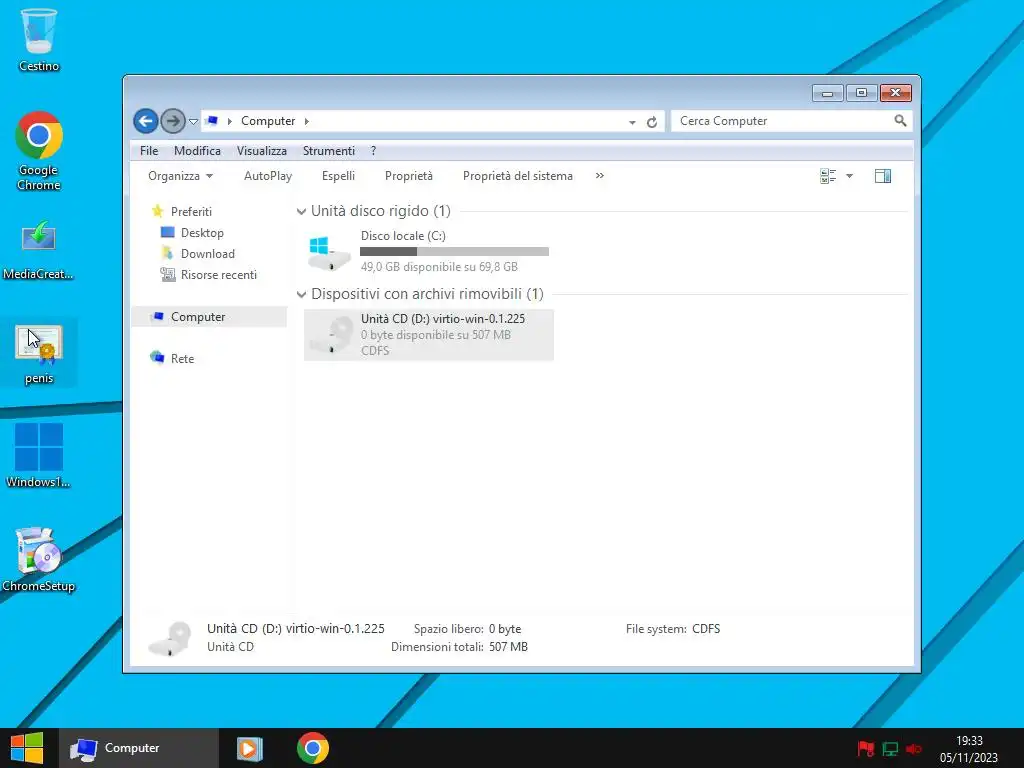Viewport: 1024px width, 768px height.
Task: Go back with the blue back arrow
Action: click(x=146, y=121)
